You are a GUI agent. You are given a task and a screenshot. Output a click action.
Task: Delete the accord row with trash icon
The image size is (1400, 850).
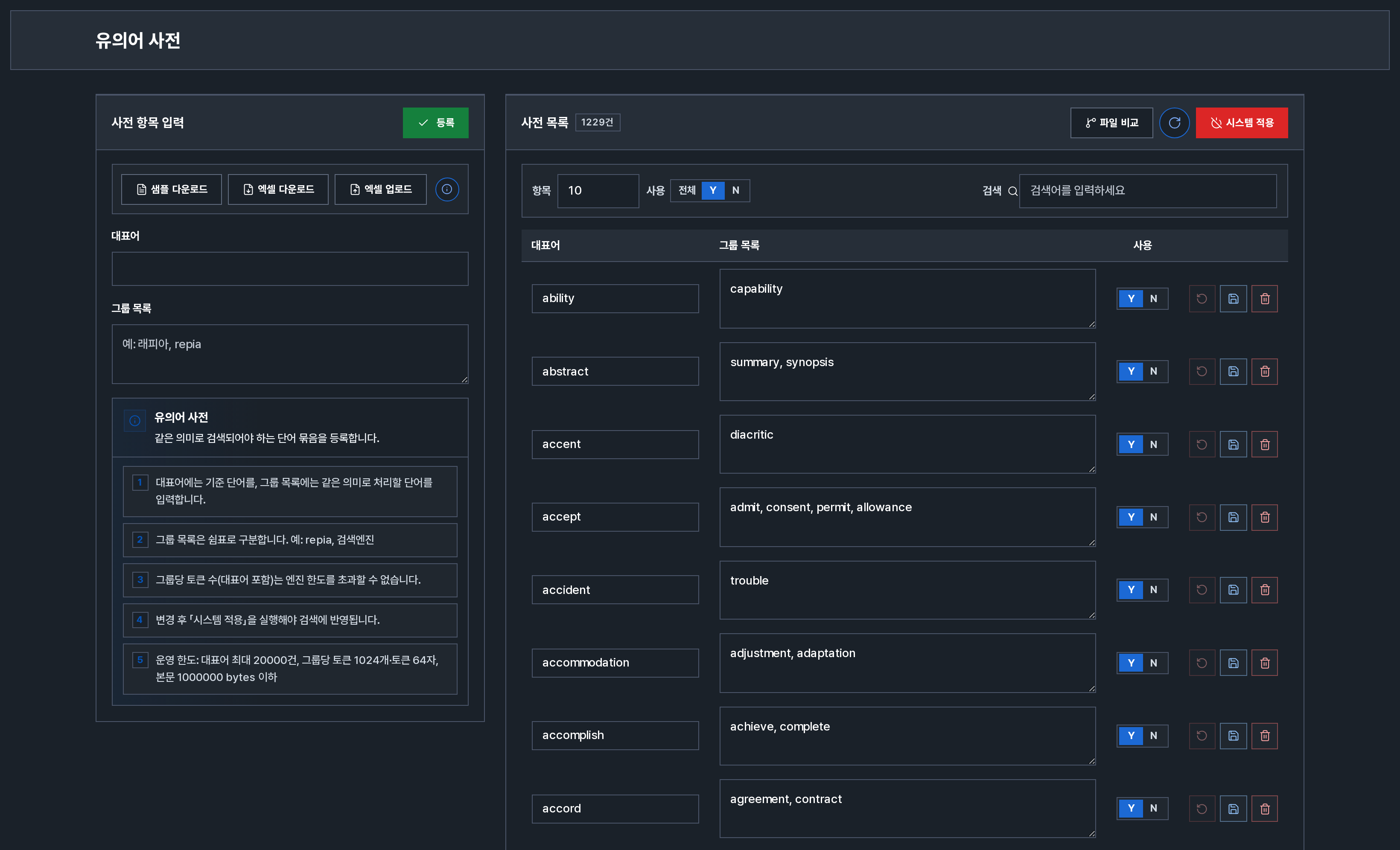click(x=1264, y=809)
